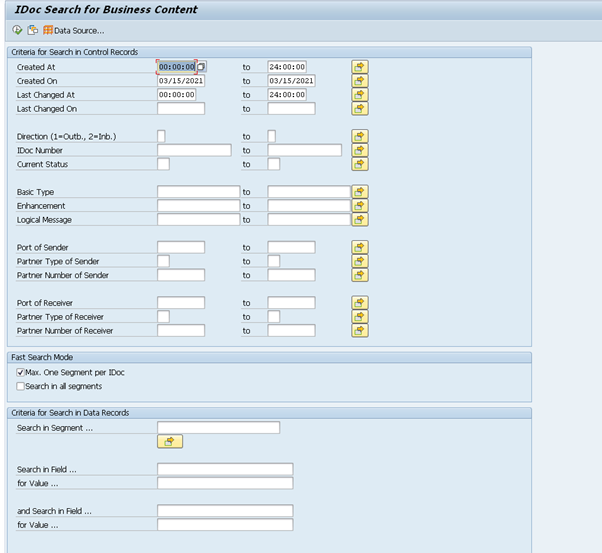Viewport: 602px width, 553px height.
Task: Click the Direction from-value field
Action: tap(162, 136)
